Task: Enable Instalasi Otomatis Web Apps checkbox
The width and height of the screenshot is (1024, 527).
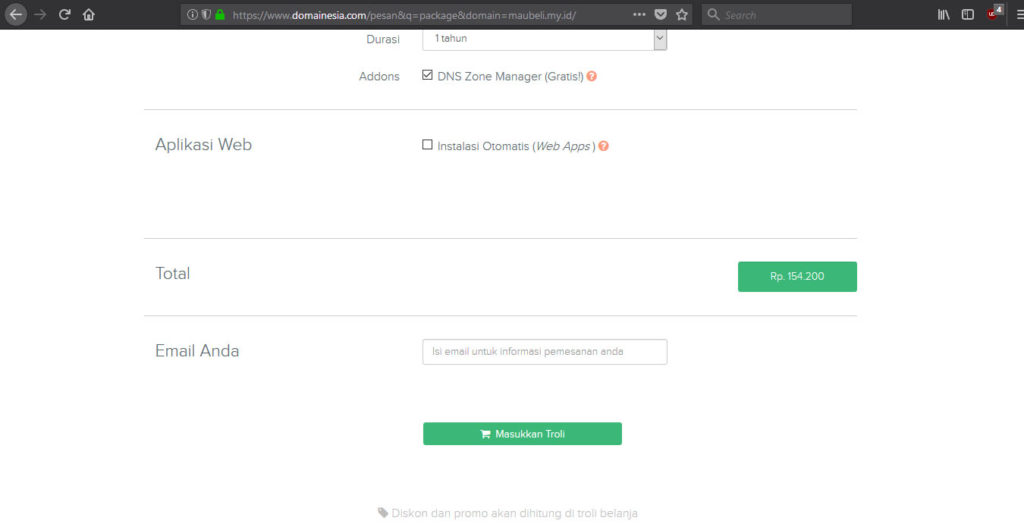Action: [x=427, y=145]
